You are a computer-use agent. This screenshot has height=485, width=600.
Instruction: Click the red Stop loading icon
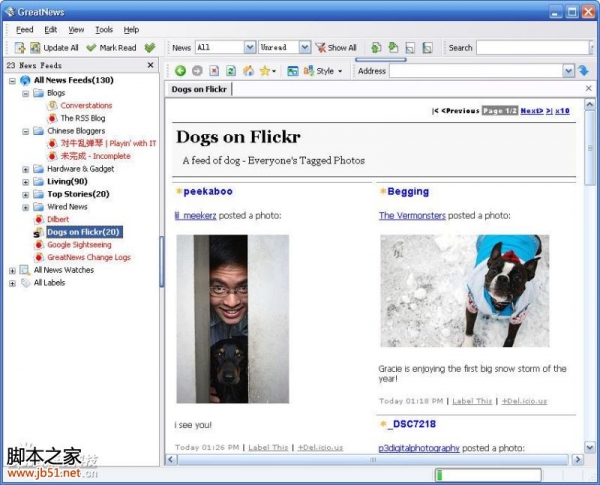tap(214, 71)
